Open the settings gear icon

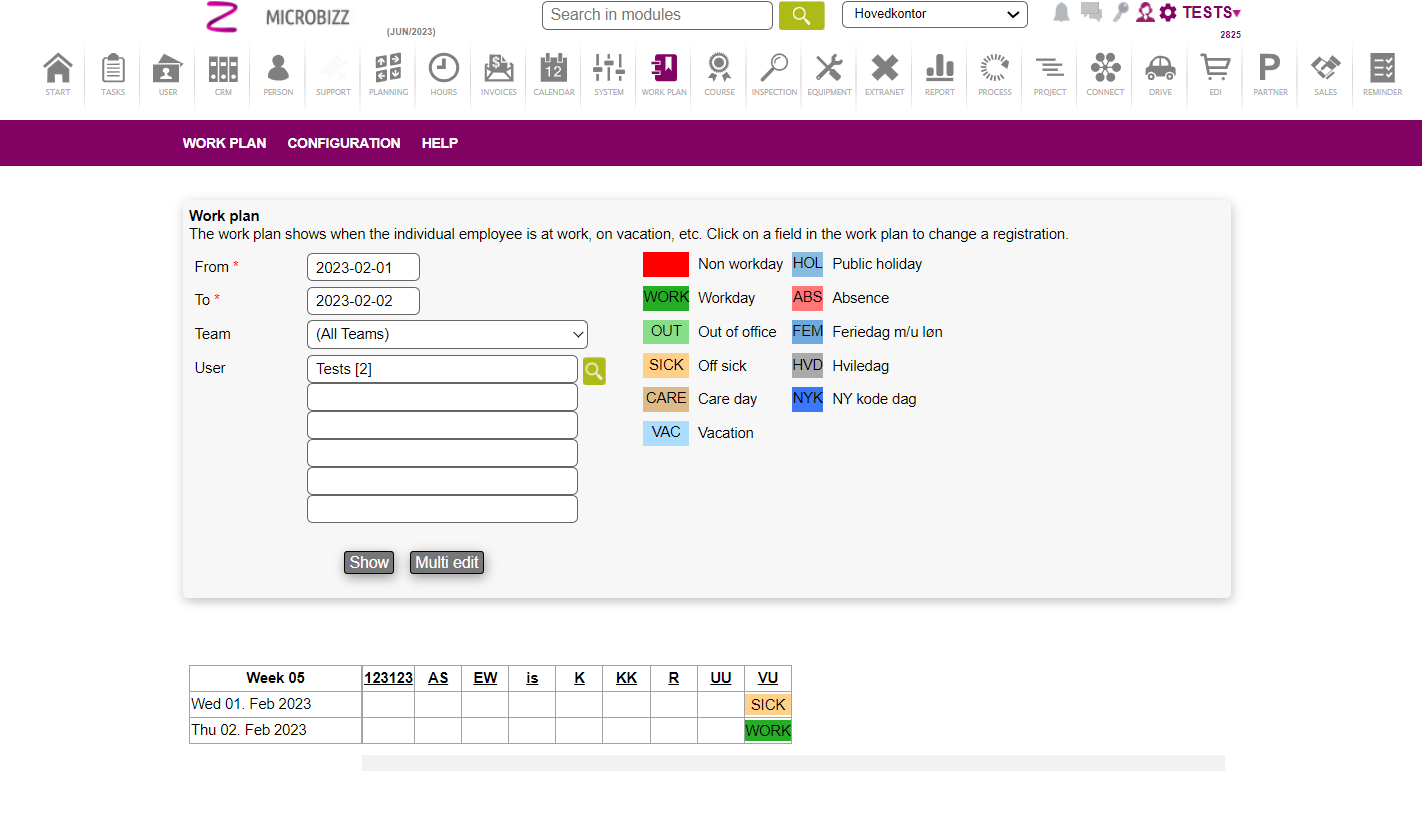1167,13
